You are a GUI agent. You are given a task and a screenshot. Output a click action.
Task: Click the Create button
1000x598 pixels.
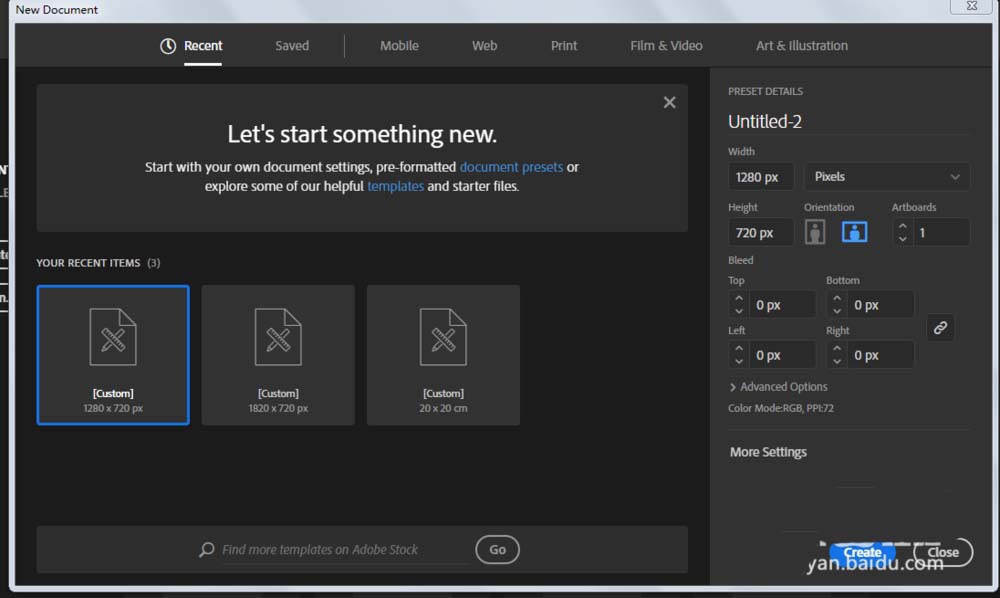coord(862,552)
